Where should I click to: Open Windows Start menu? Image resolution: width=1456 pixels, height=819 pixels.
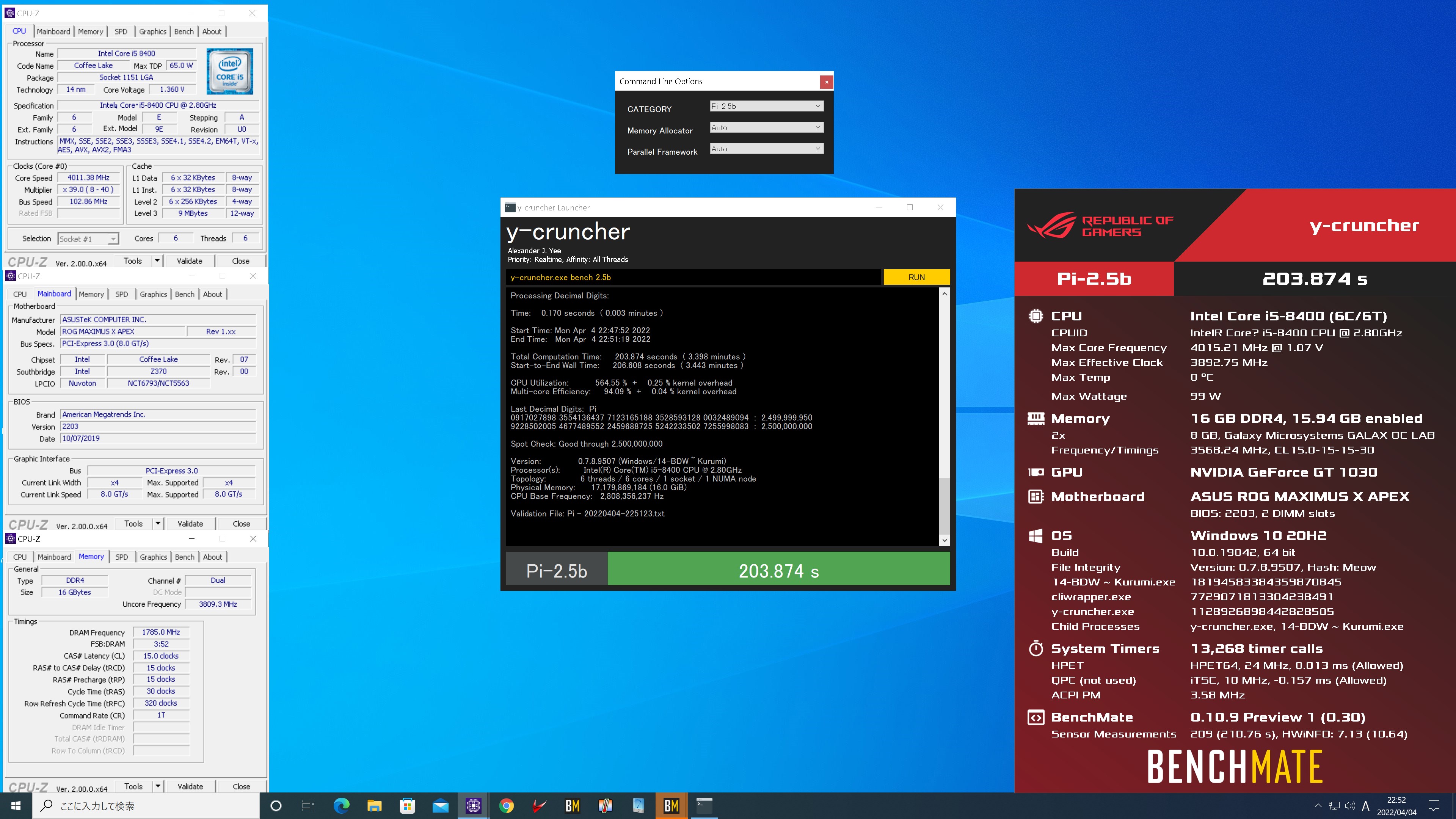click(x=16, y=805)
